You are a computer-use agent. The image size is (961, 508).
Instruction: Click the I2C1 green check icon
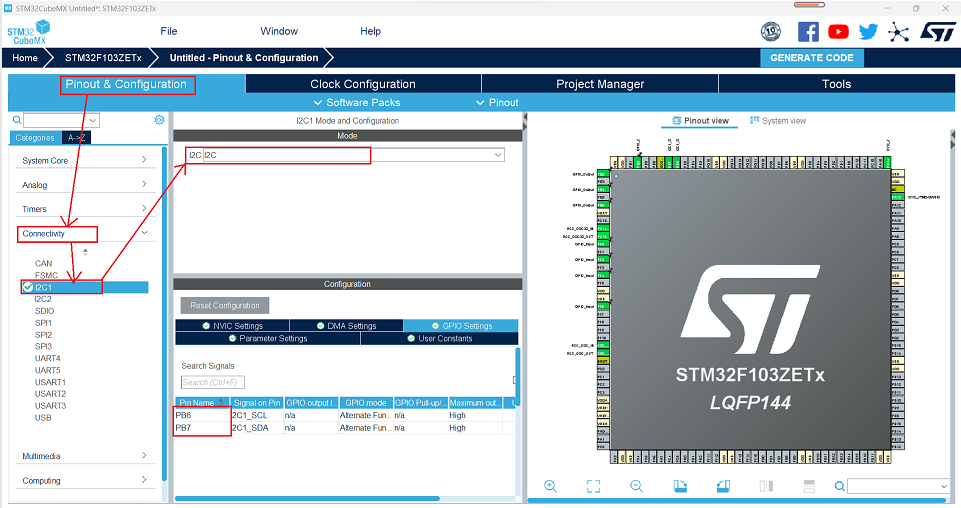pyautogui.click(x=28, y=287)
